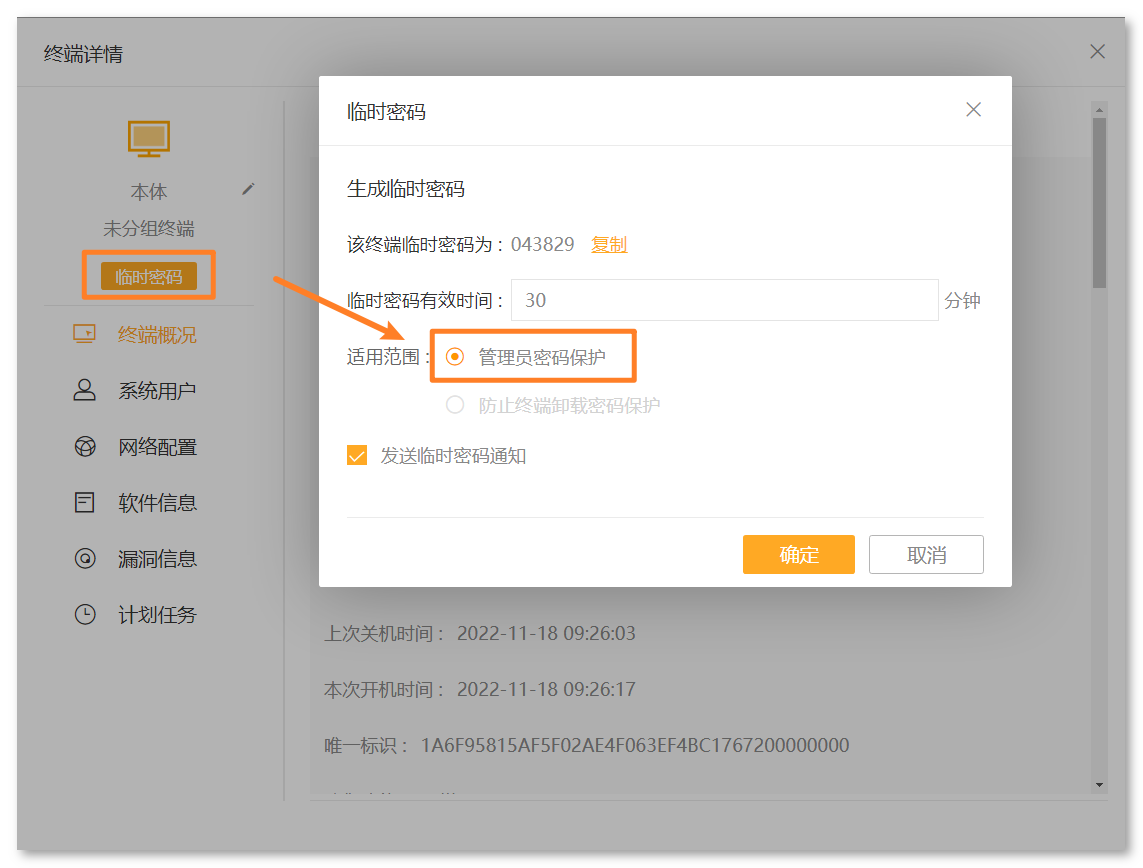This screenshot has height=868, width=1143.
Task: Uncheck the 发送临时密码通知 checkbox
Action: tap(357, 456)
